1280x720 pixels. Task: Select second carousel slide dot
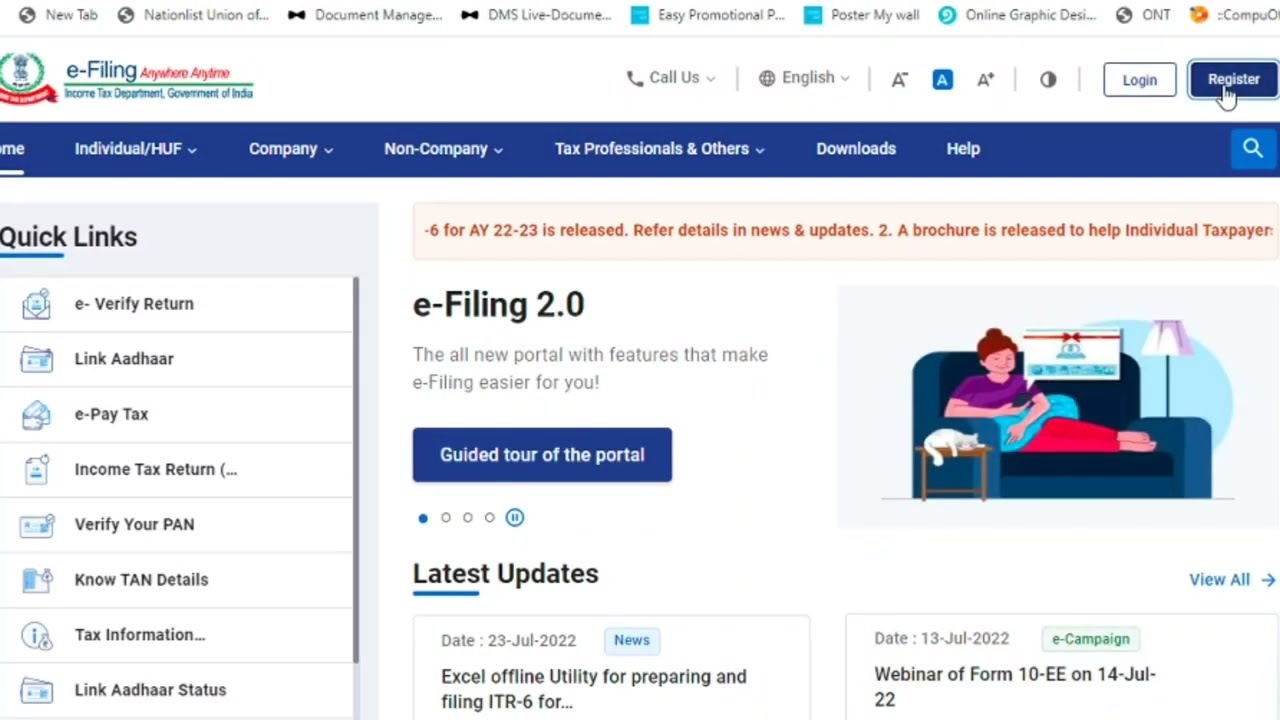(x=446, y=517)
